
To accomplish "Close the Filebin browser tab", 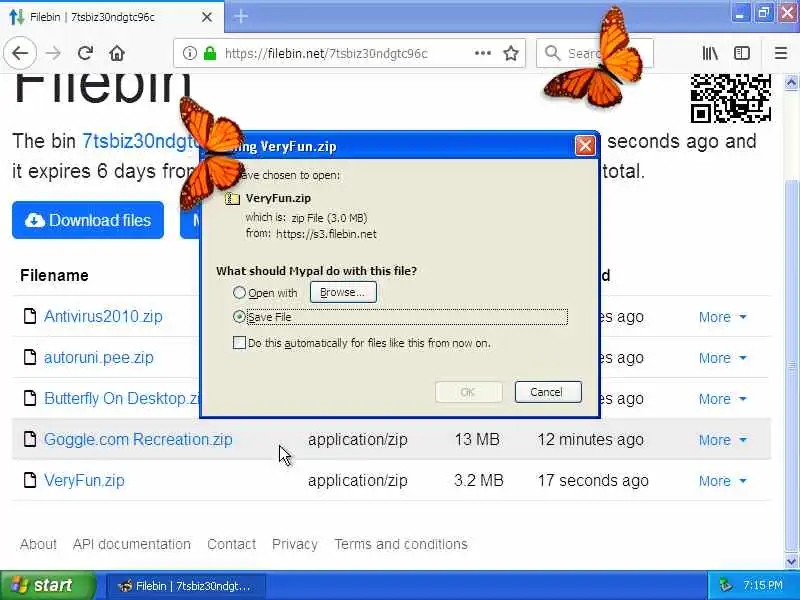I will (207, 17).
